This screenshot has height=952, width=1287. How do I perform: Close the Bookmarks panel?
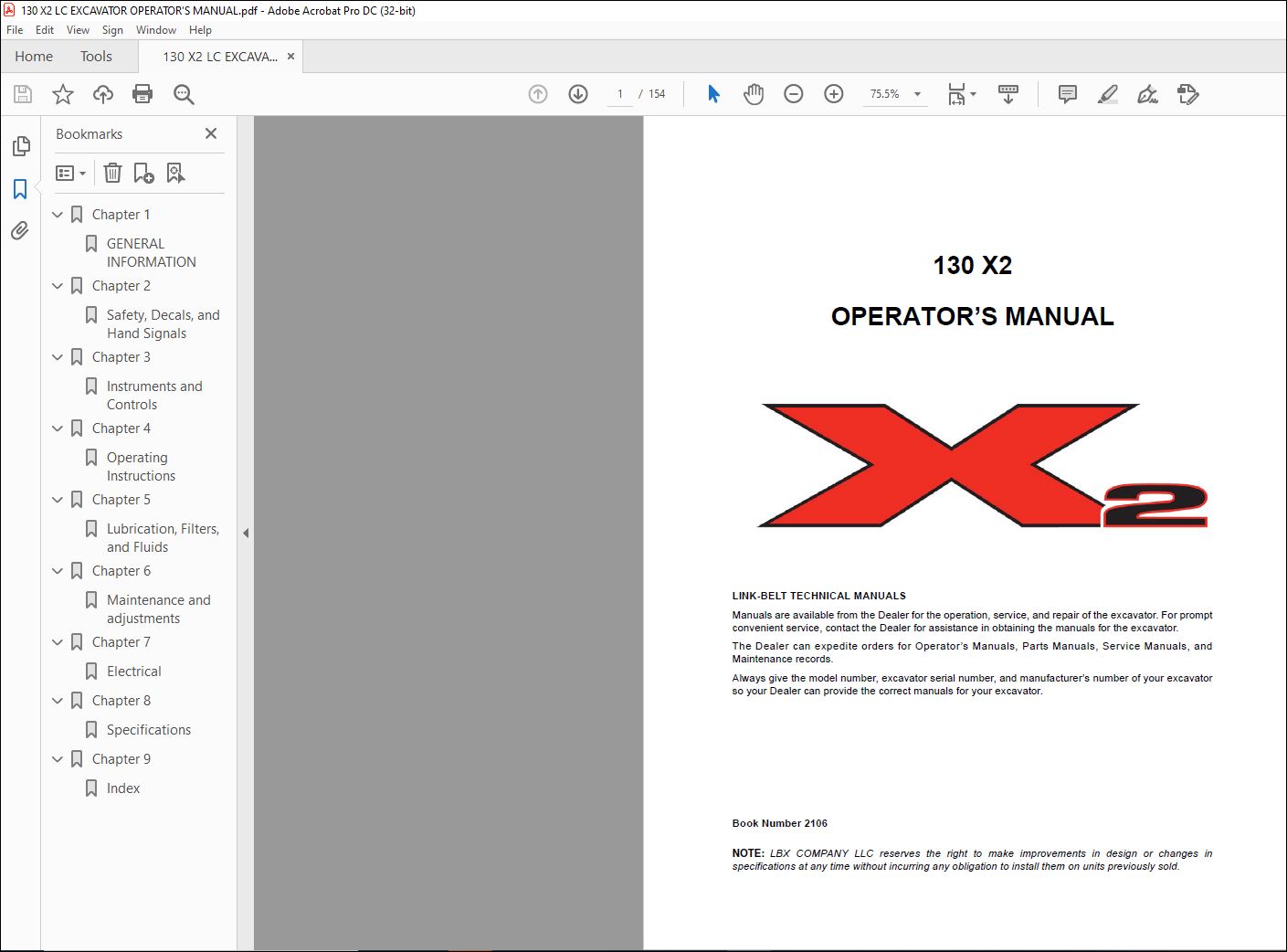[211, 133]
